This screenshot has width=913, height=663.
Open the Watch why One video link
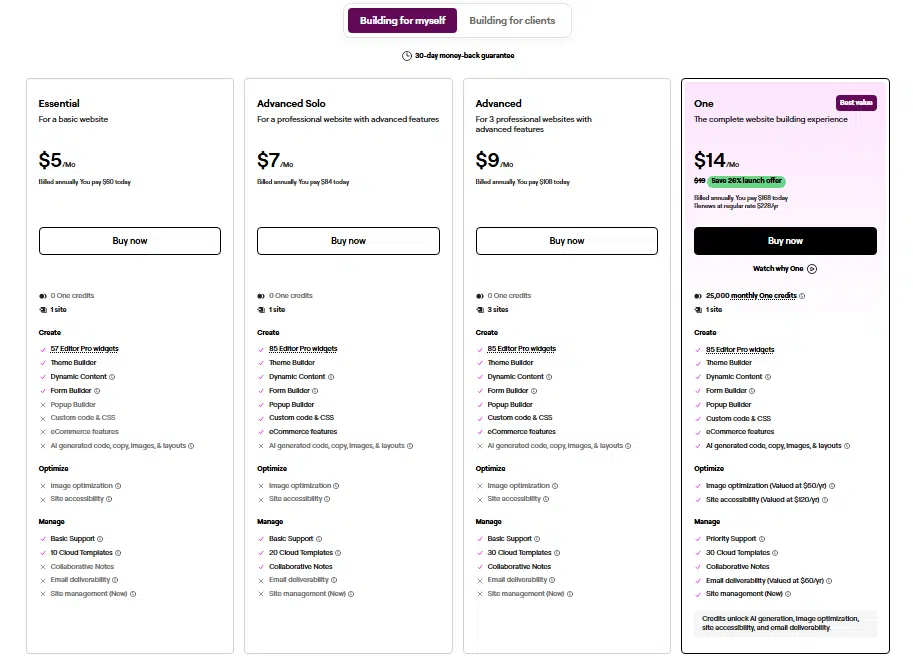pyautogui.click(x=779, y=268)
